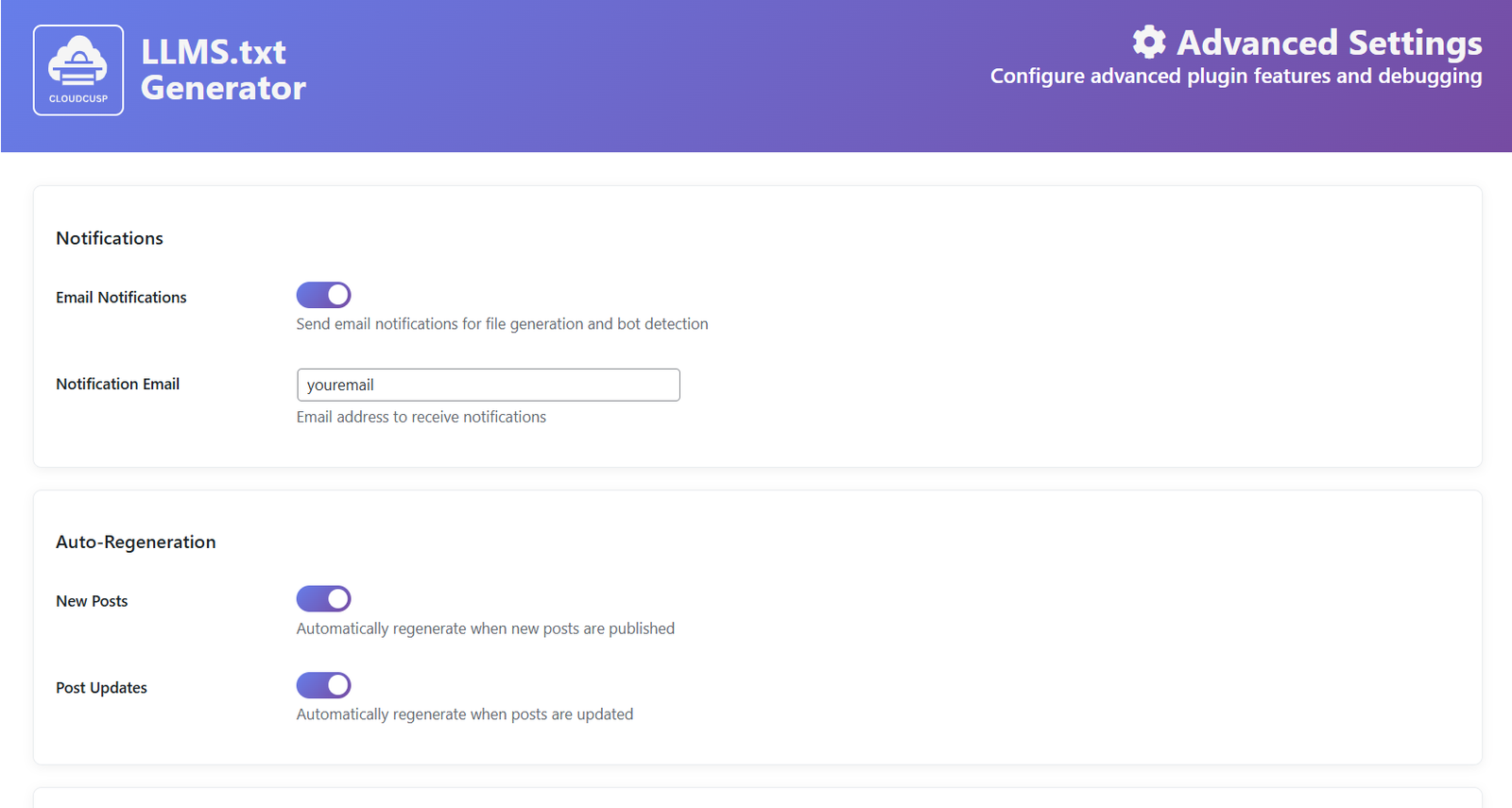1512x808 pixels.
Task: Click the New Posts label
Action: 92,602
